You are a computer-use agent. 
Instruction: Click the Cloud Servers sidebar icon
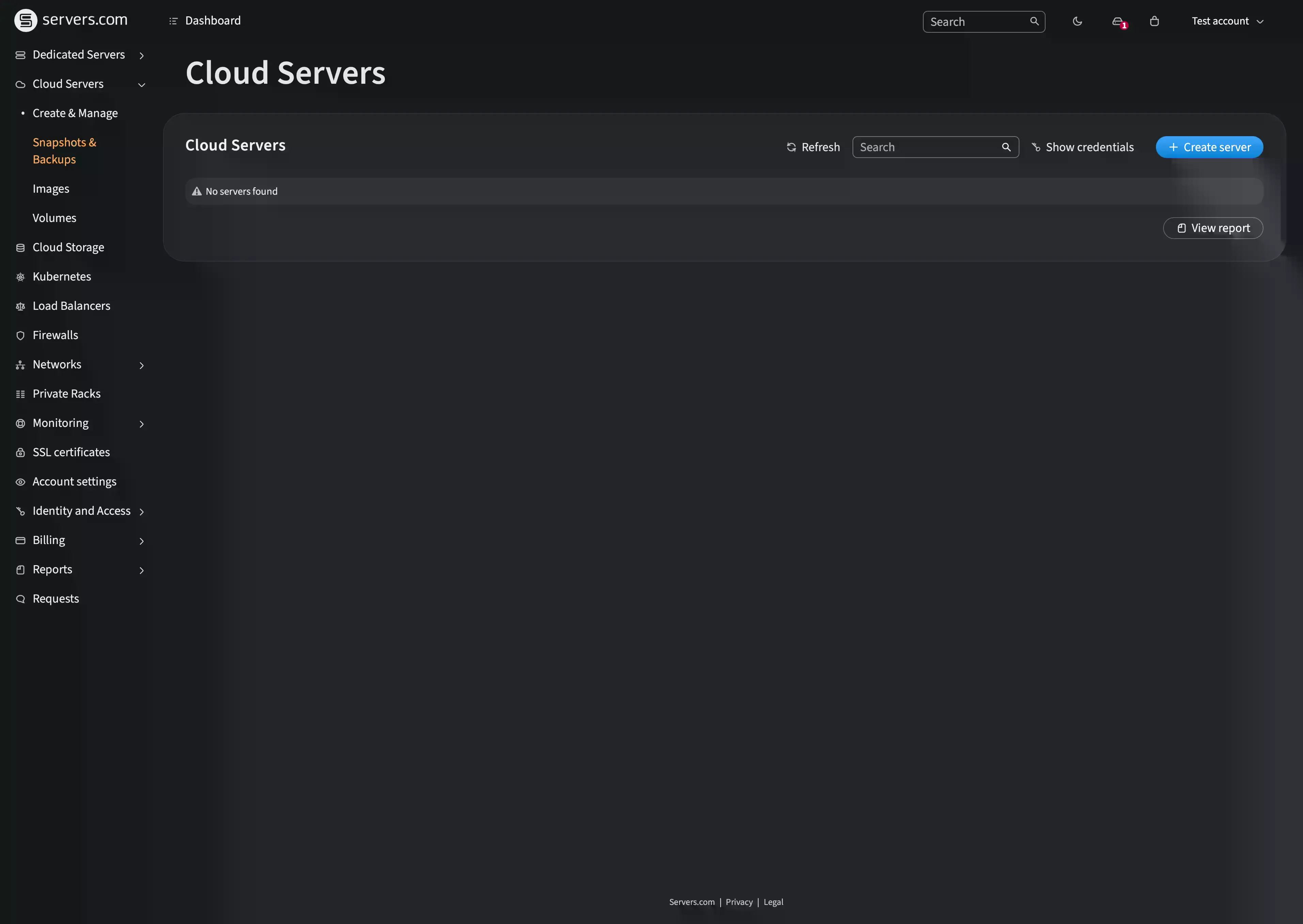point(20,84)
